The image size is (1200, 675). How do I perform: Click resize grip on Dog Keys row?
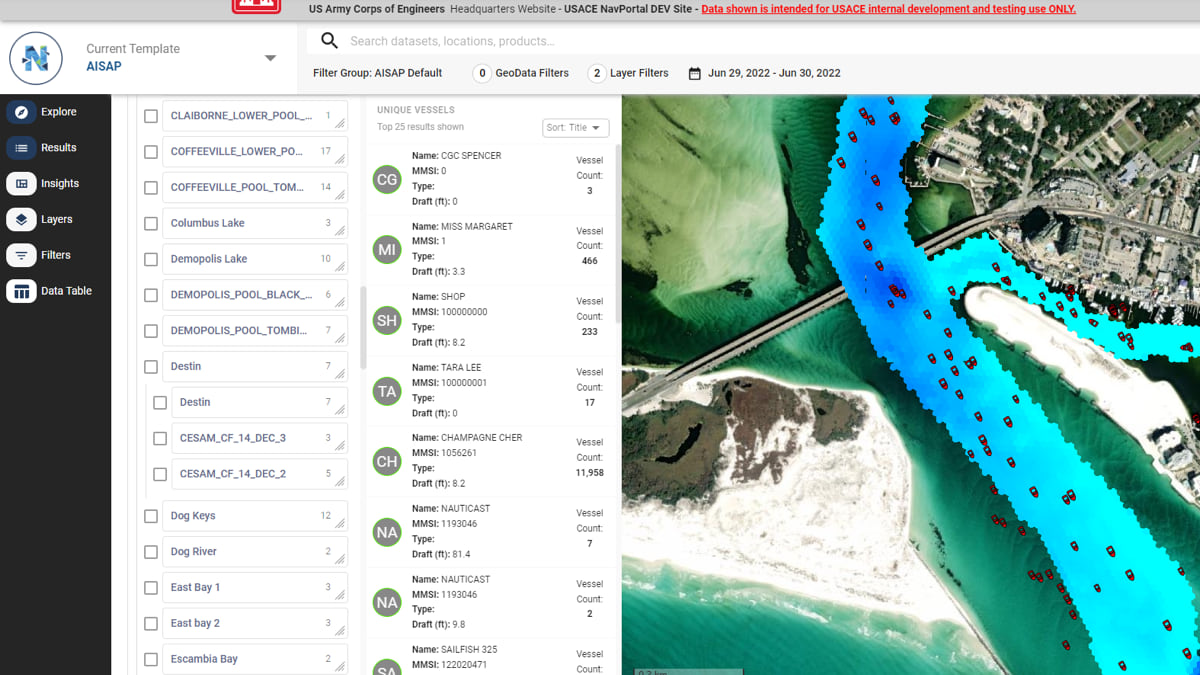(x=340, y=525)
